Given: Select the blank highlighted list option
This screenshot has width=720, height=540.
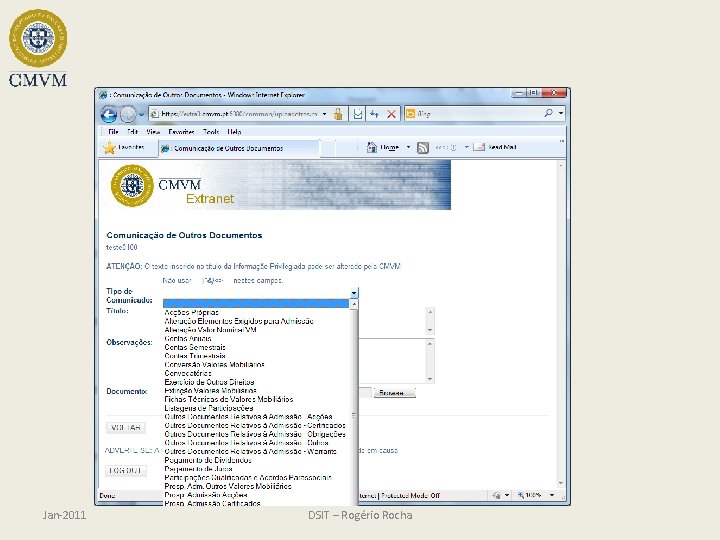Looking at the screenshot, I should tap(256, 304).
